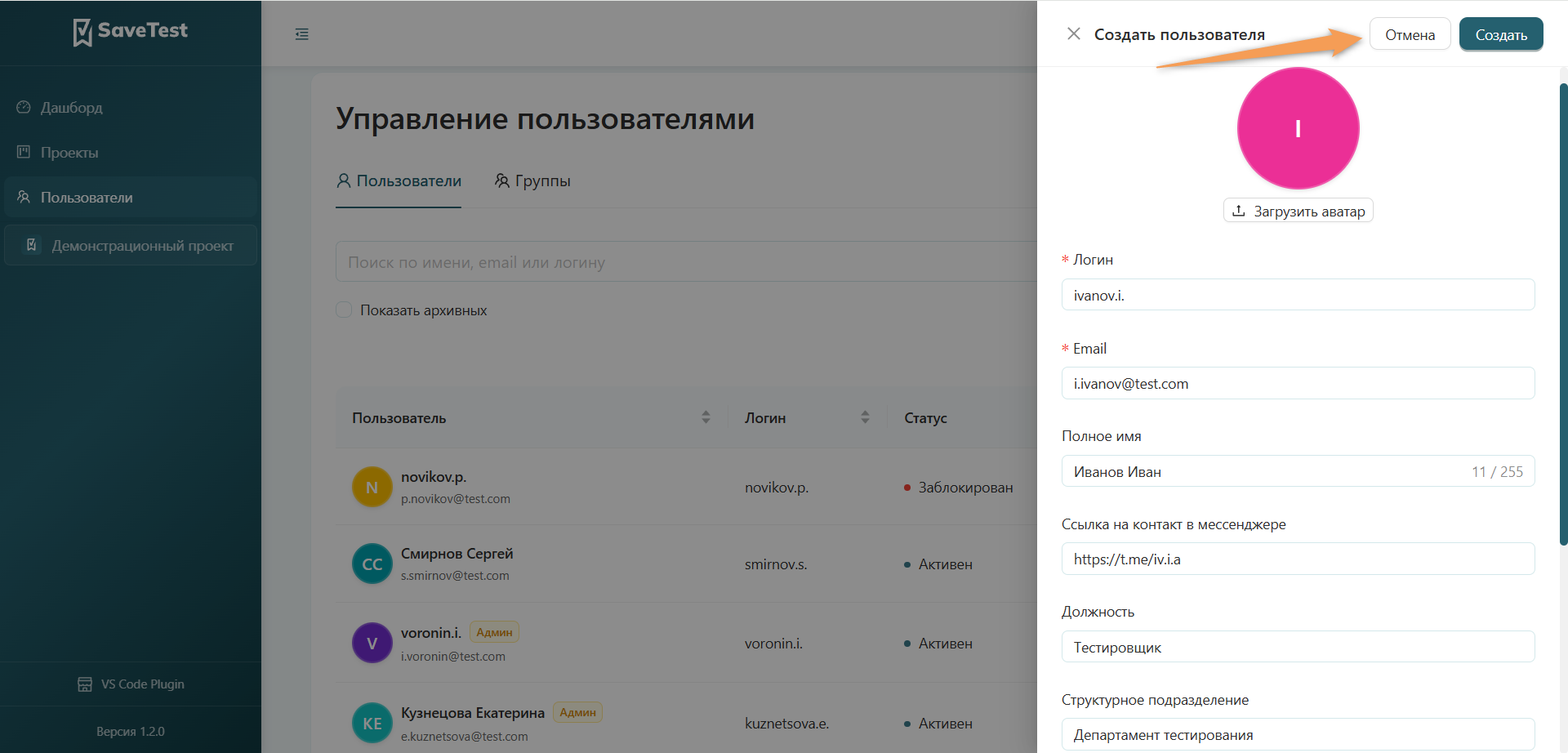
Task: Sort the table by Пользователь column
Action: click(x=706, y=417)
